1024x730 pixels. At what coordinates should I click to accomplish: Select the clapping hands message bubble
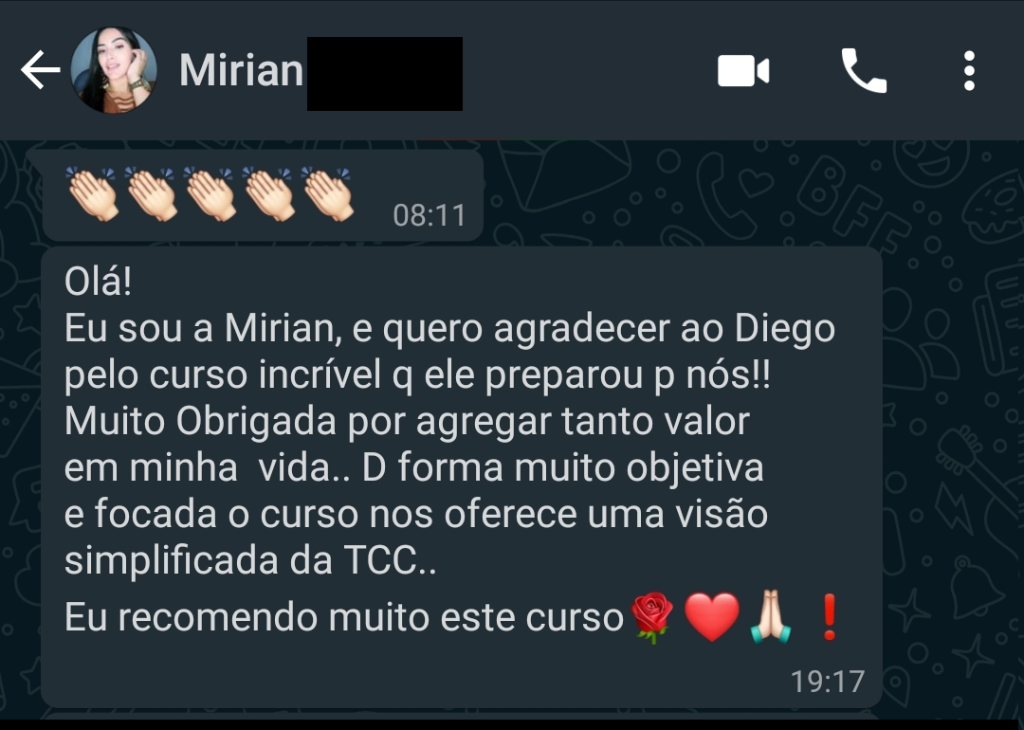click(261, 195)
